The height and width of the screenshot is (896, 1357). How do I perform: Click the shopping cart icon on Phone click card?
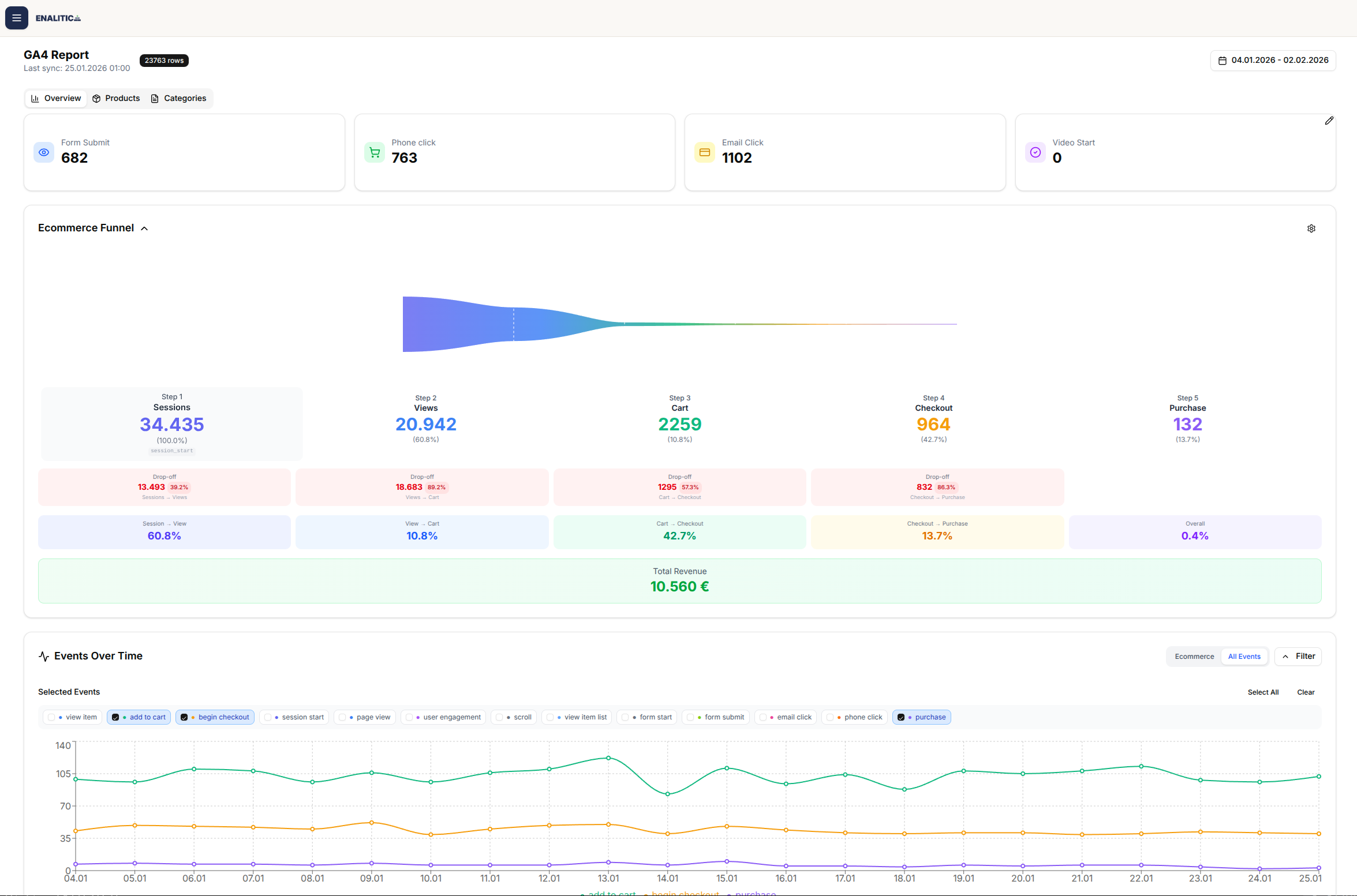[x=374, y=152]
